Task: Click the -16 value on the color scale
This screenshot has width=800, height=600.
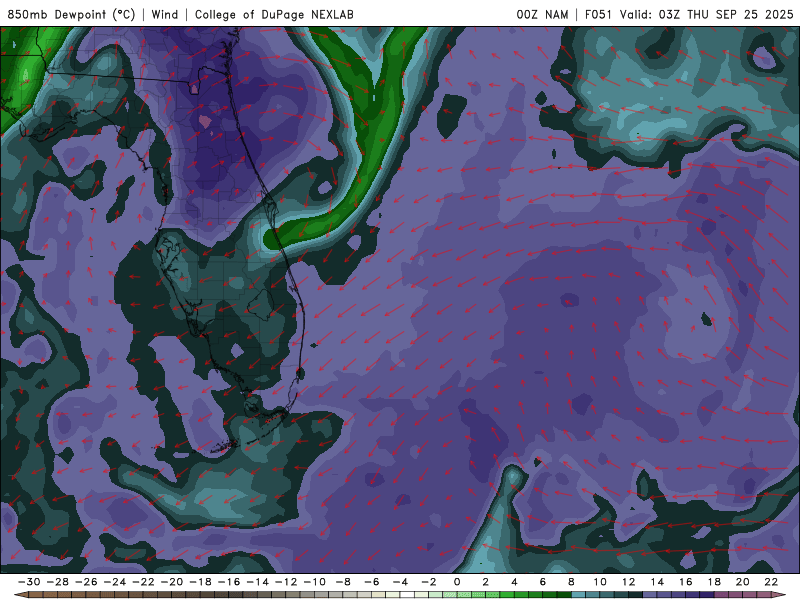Action: [229, 582]
